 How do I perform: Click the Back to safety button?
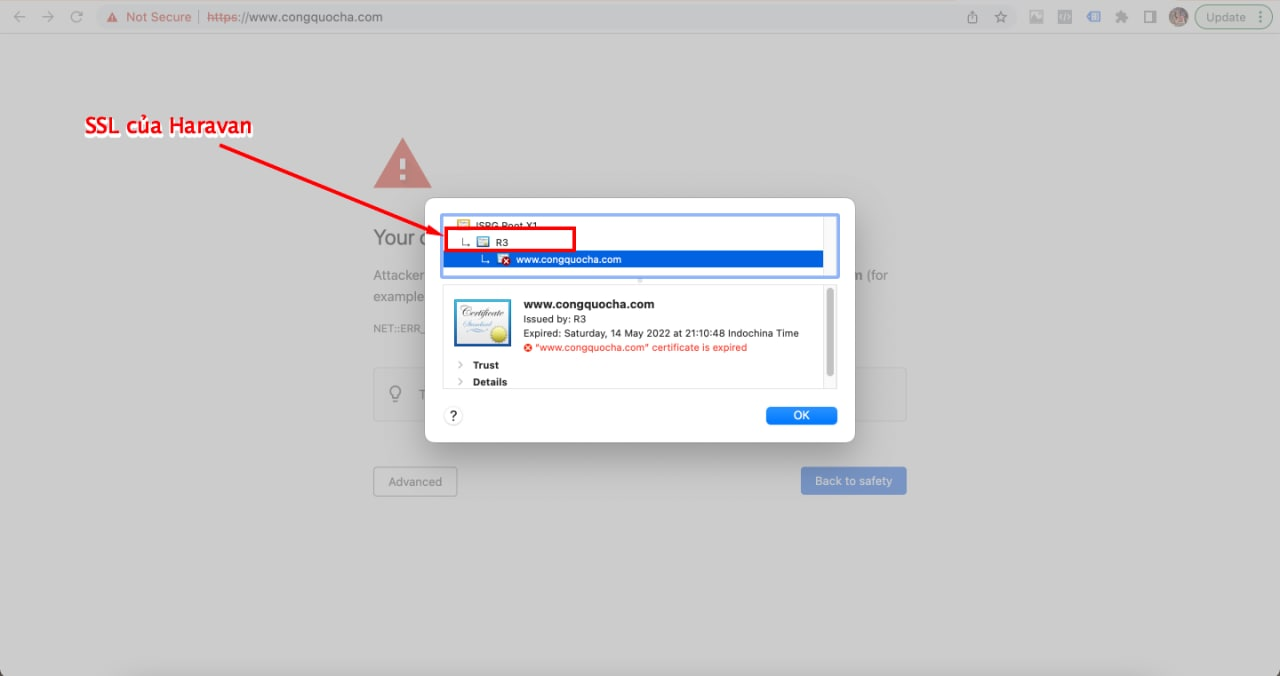click(853, 481)
